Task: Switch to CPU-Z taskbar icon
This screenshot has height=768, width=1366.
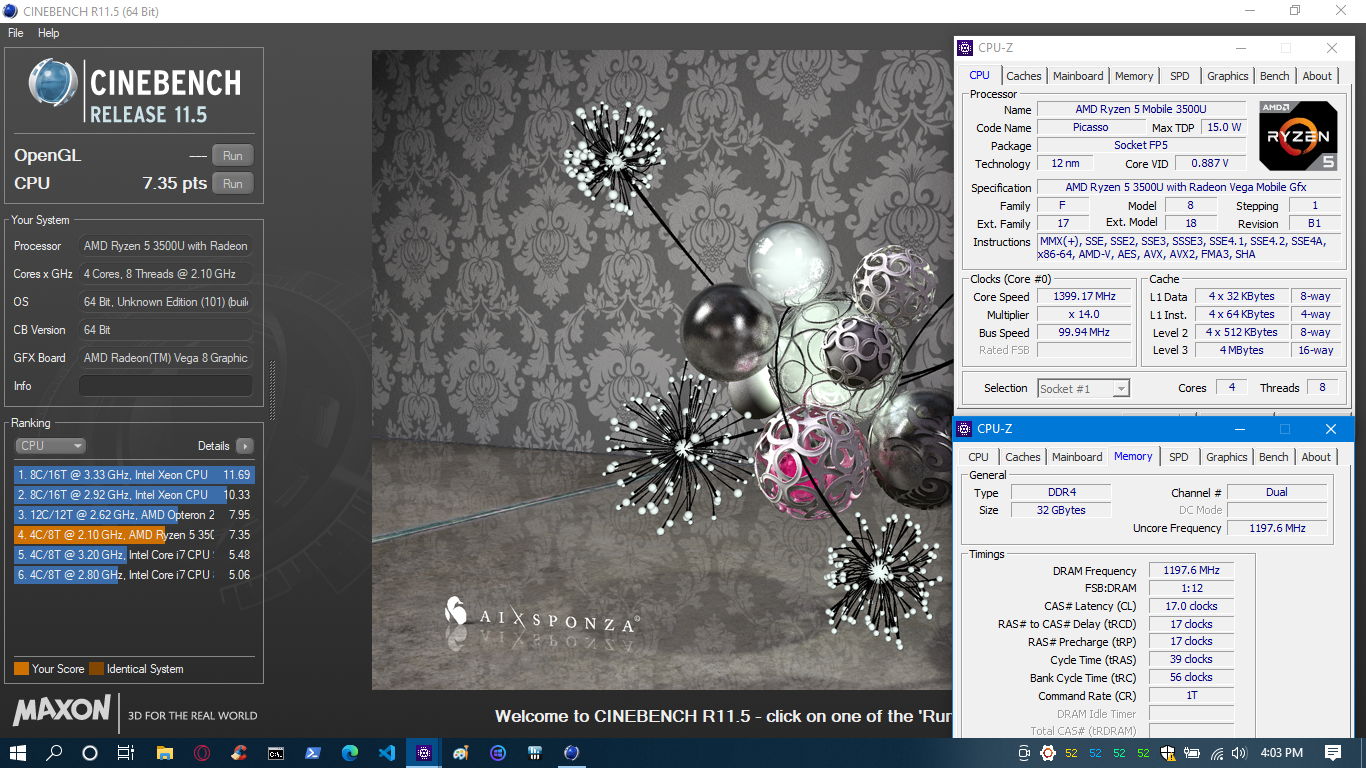Action: pyautogui.click(x=423, y=753)
